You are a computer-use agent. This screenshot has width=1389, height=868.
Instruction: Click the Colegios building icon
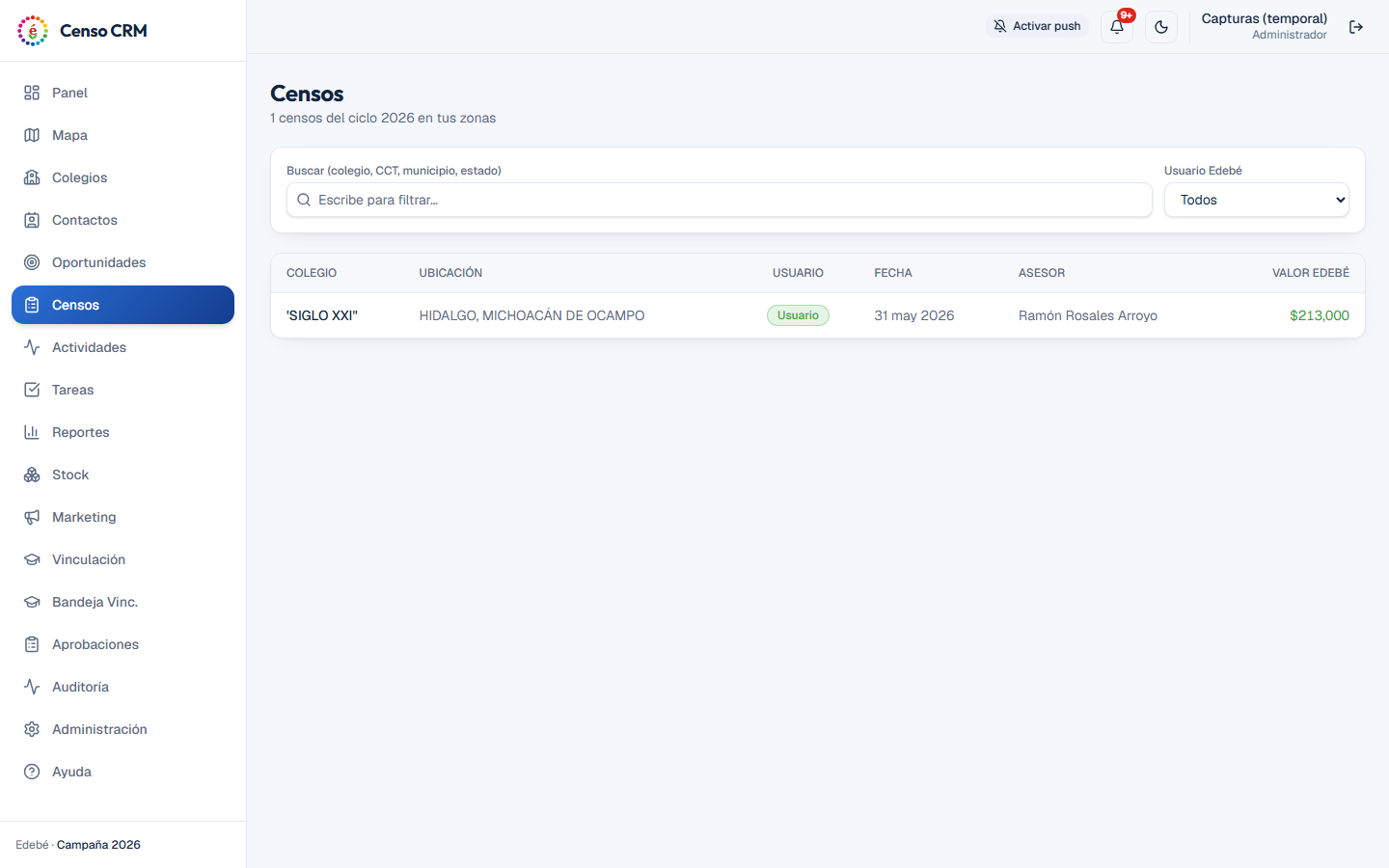coord(32,177)
